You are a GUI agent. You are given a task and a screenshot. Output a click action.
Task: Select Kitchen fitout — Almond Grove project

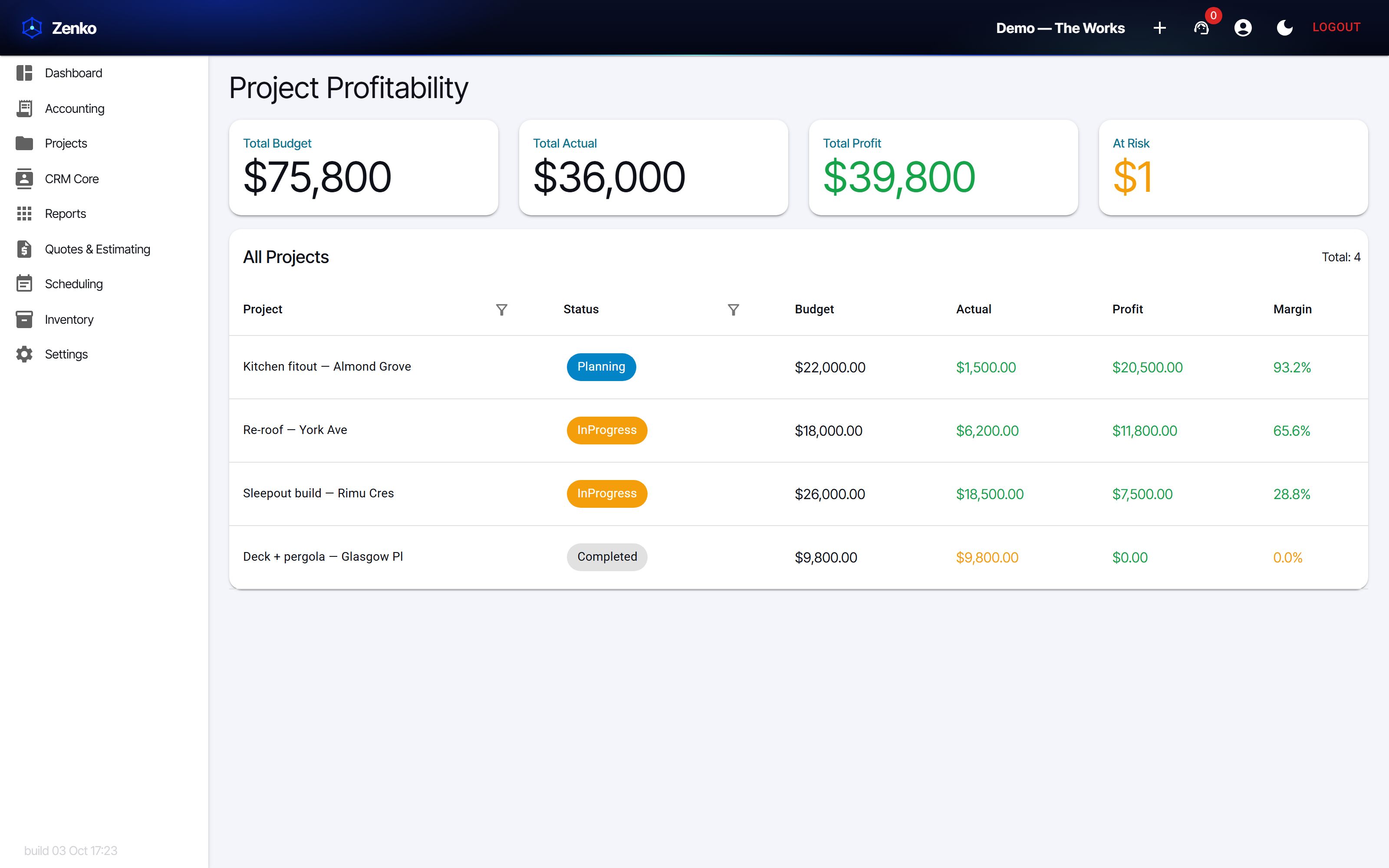pos(326,367)
